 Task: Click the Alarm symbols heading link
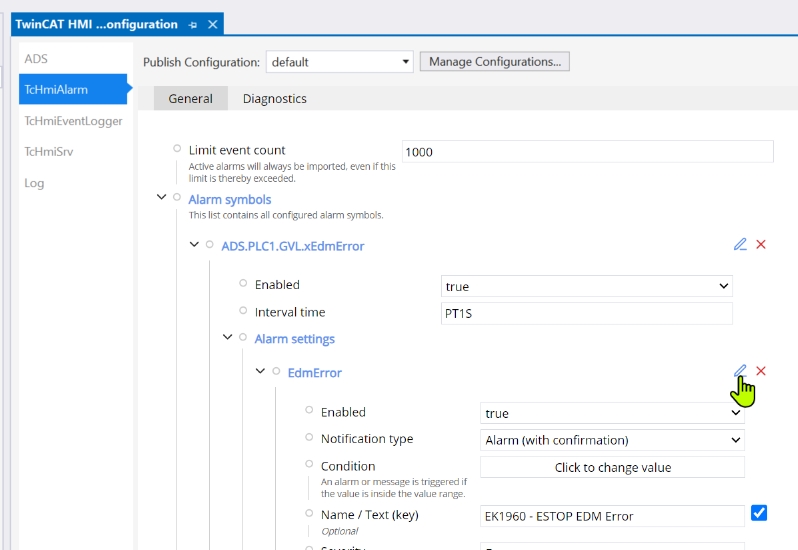pos(230,199)
